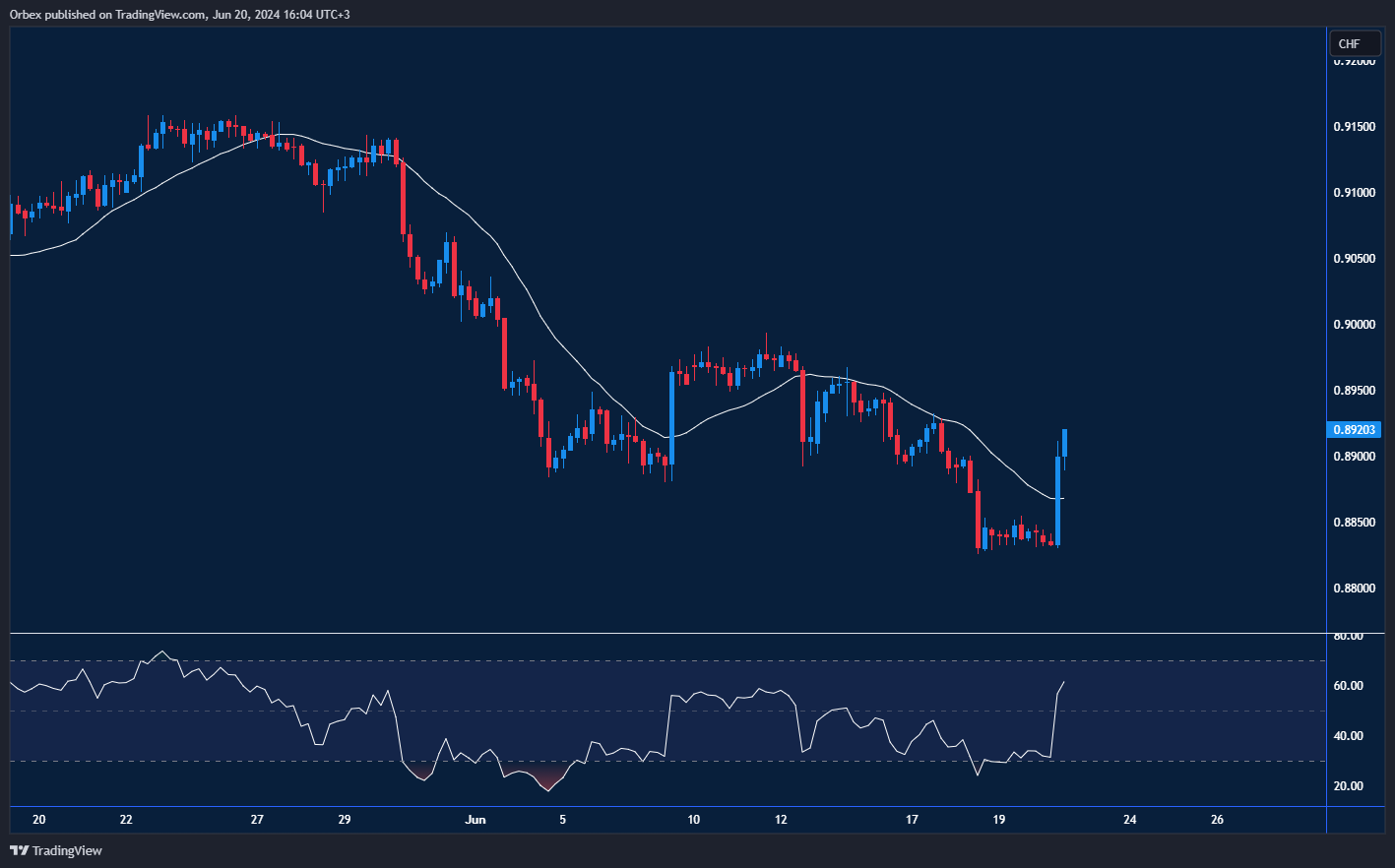Select the moving average line's right end point
Screen dimensions: 1395x868
1063,498
